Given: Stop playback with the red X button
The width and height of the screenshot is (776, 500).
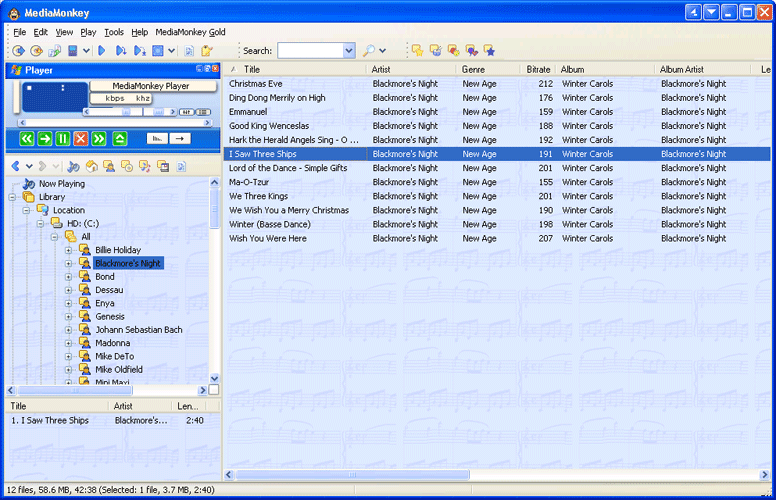Looking at the screenshot, I should [x=81, y=139].
